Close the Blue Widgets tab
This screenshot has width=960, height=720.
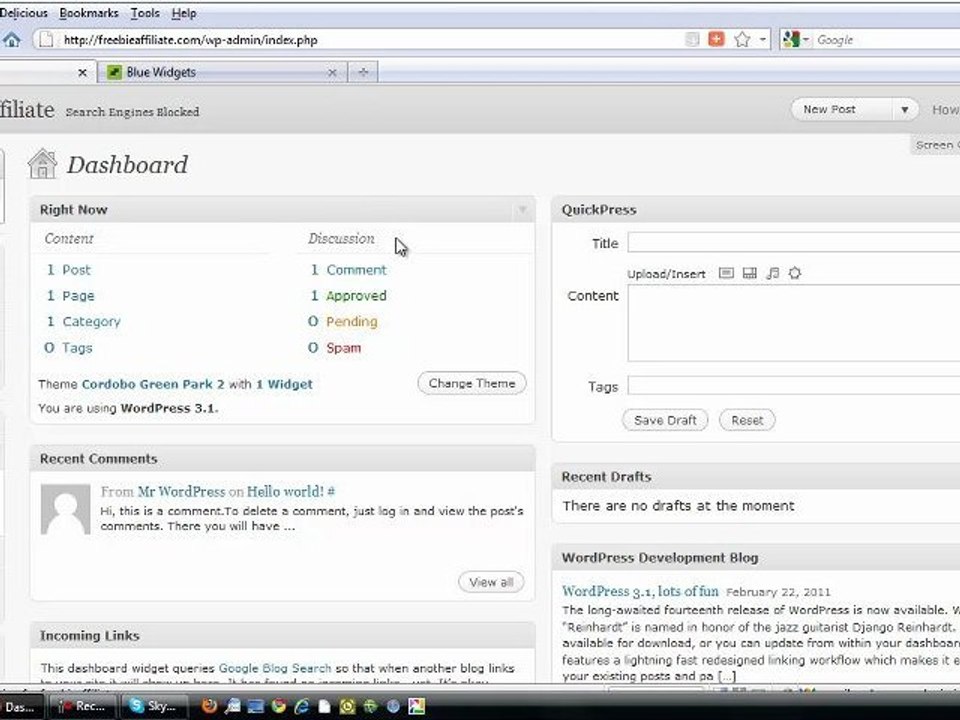pyautogui.click(x=332, y=72)
